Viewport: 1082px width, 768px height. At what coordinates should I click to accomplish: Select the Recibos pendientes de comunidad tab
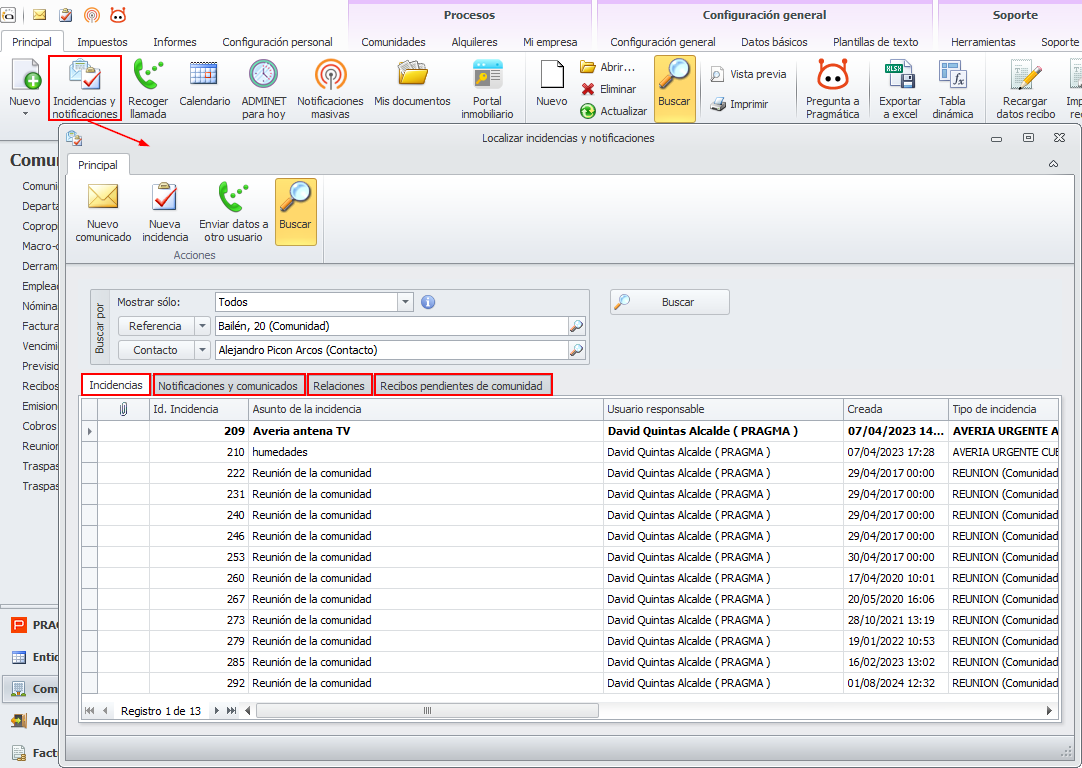point(462,386)
